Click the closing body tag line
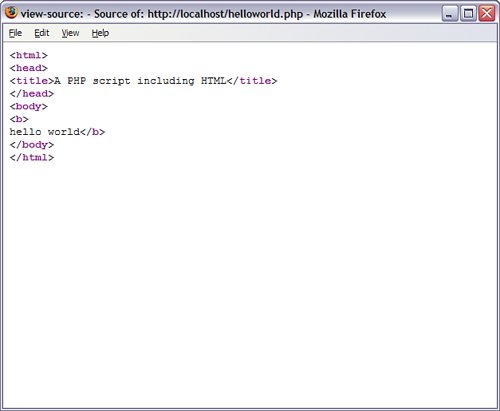This screenshot has height=411, width=500. (x=32, y=145)
